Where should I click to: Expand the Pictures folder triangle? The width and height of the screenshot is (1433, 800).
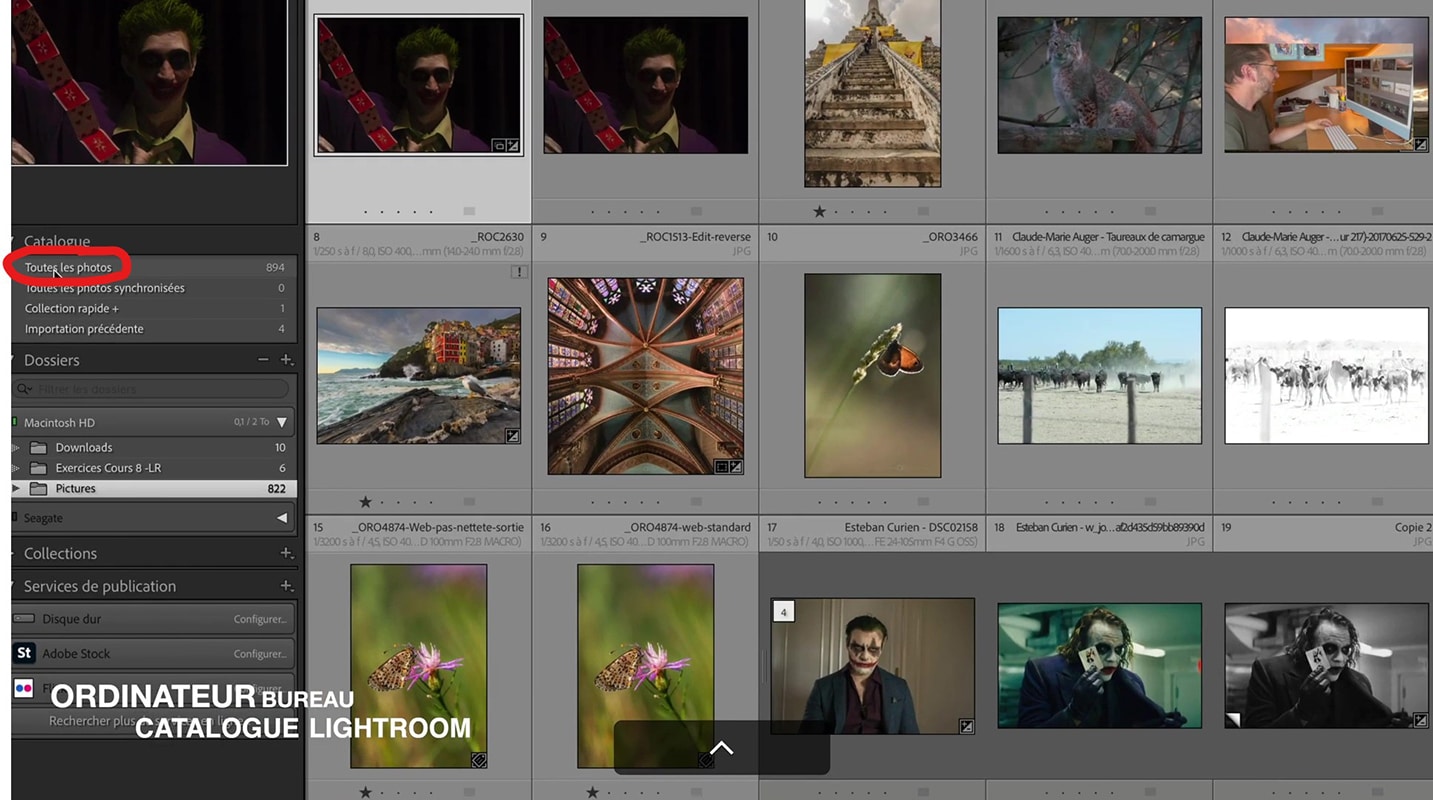coord(15,489)
